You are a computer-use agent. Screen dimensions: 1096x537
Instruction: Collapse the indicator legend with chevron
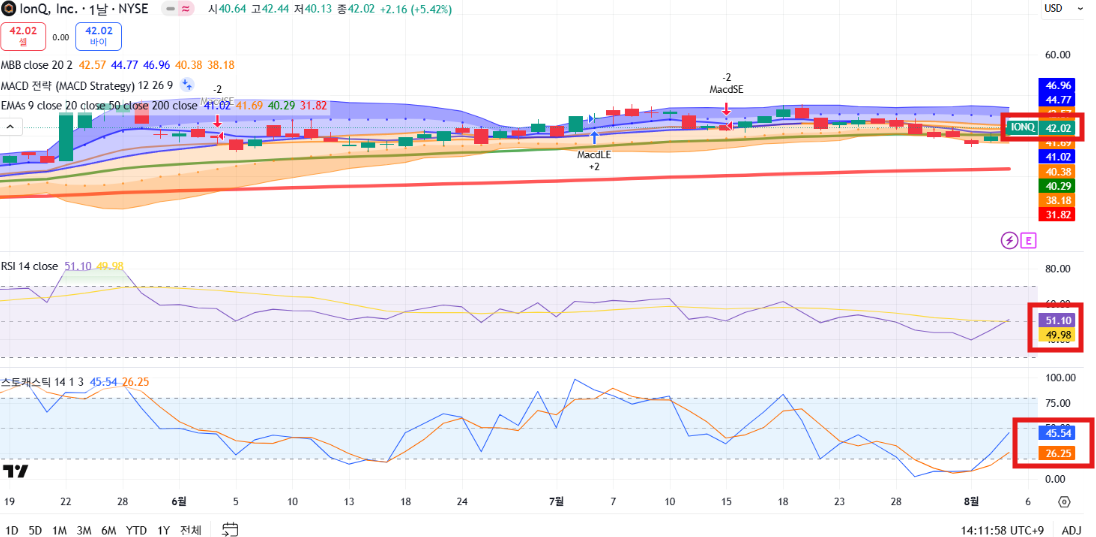[11, 127]
